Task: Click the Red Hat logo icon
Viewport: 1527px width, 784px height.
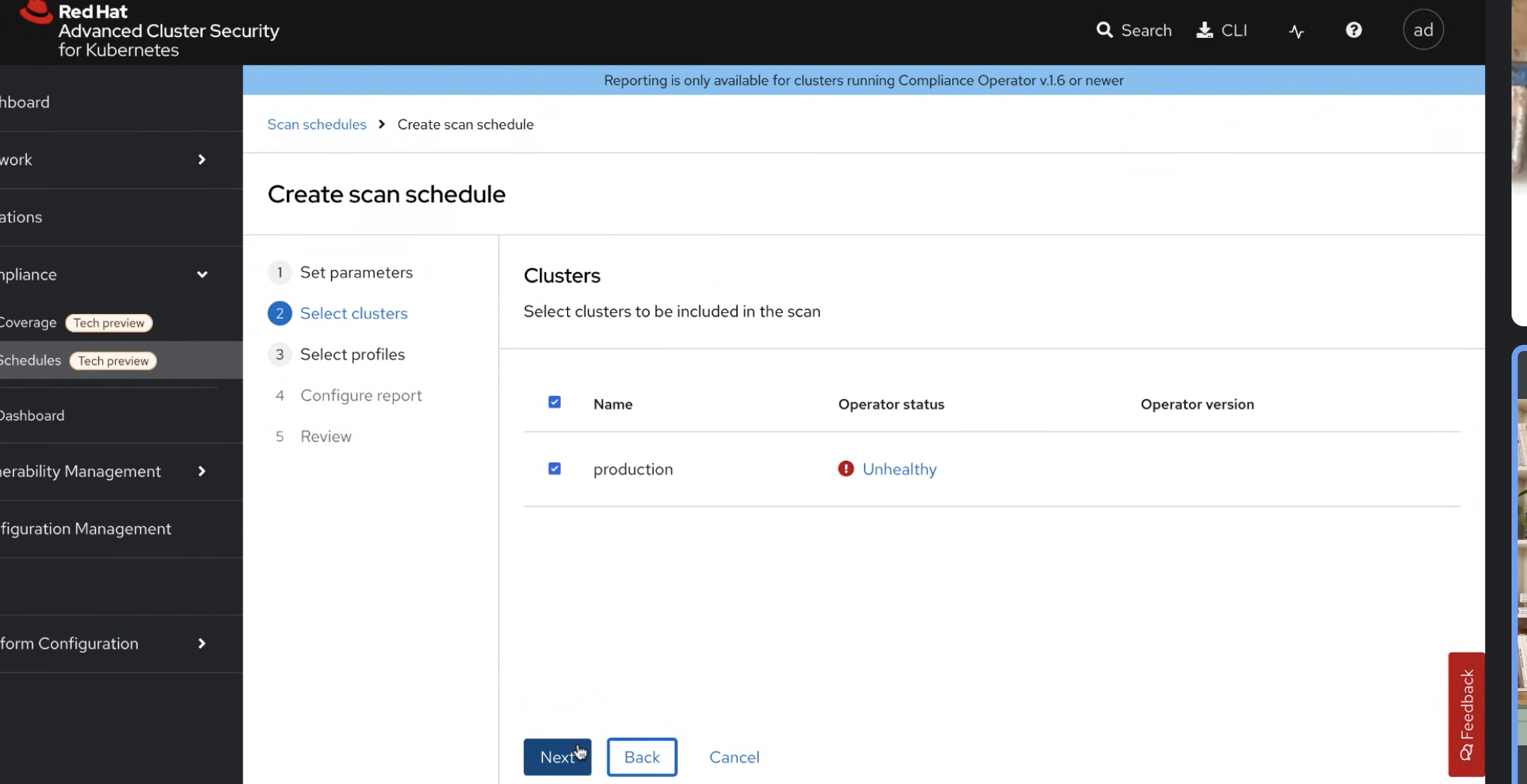Action: (x=36, y=12)
